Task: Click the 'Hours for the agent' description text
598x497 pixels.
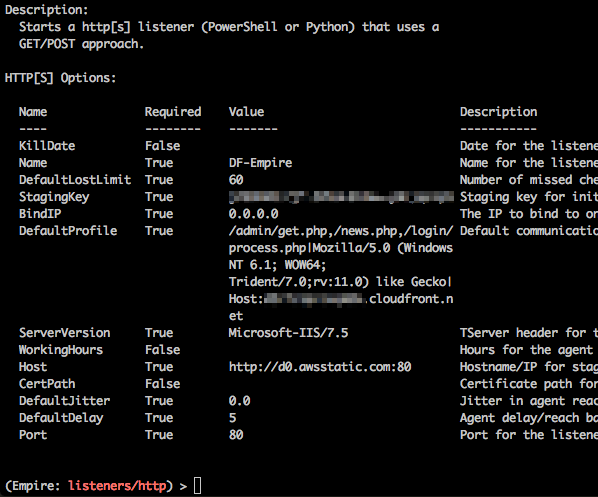Action: click(x=526, y=350)
